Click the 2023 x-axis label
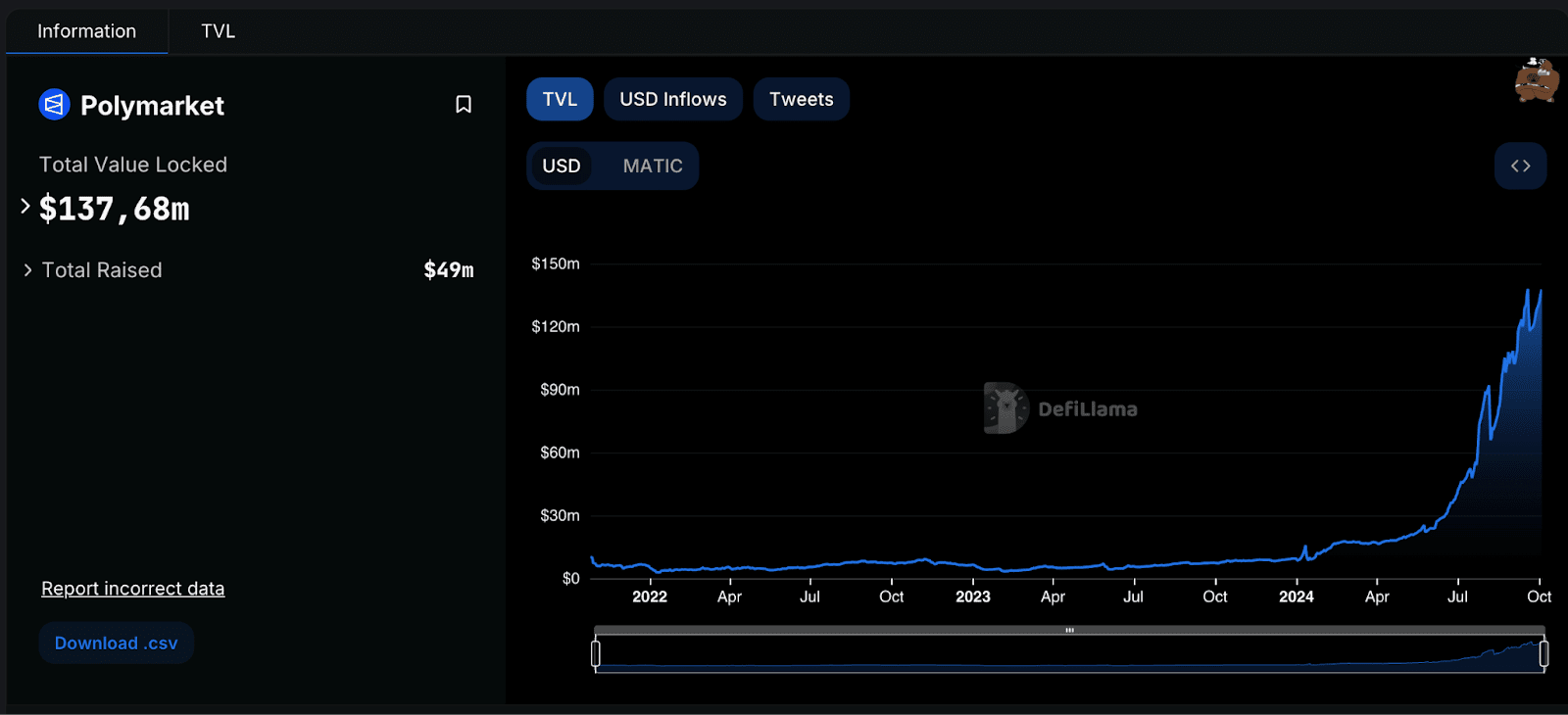Image resolution: width=1568 pixels, height=715 pixels. [972, 596]
